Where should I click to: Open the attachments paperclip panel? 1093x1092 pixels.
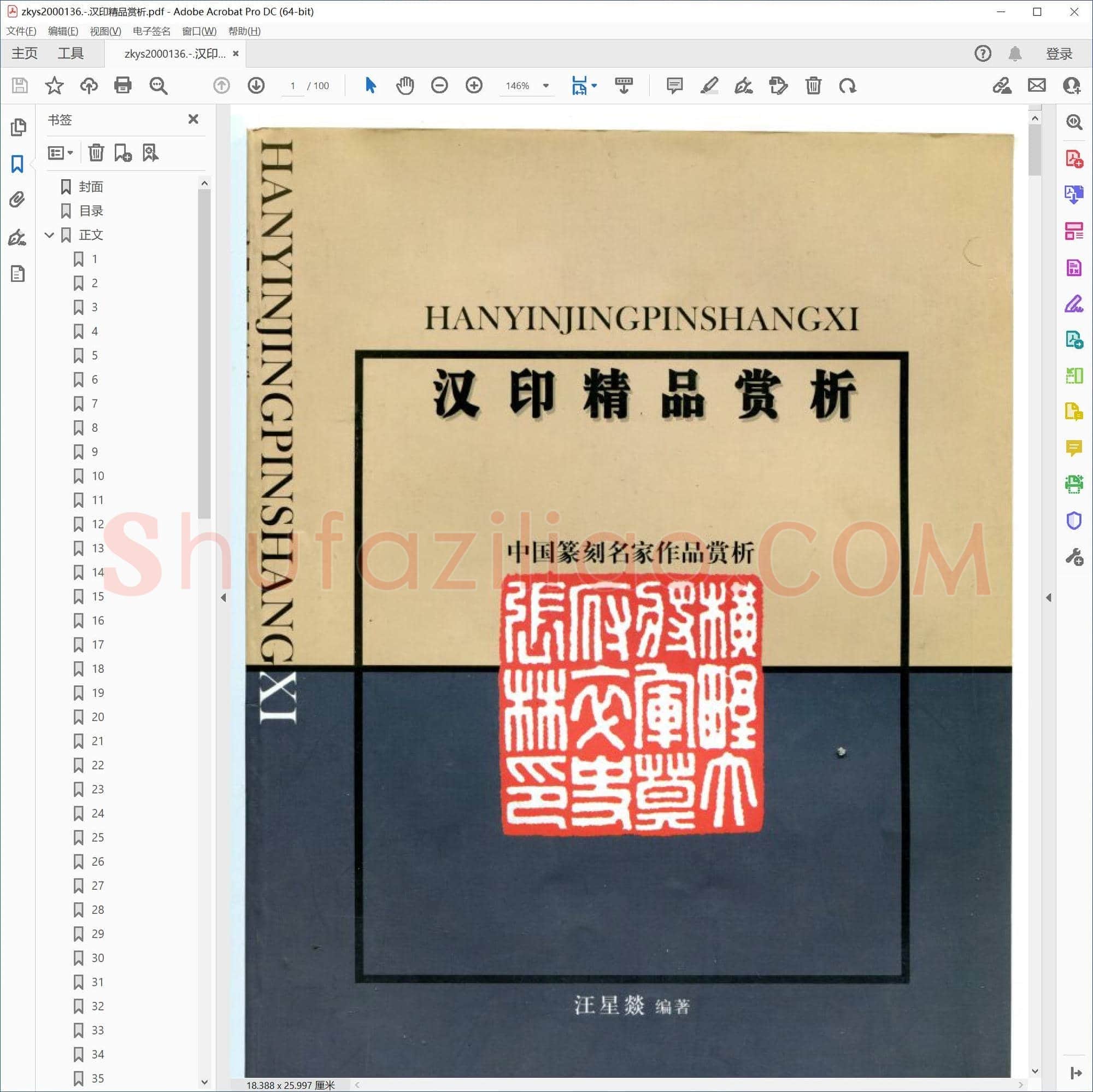17,199
